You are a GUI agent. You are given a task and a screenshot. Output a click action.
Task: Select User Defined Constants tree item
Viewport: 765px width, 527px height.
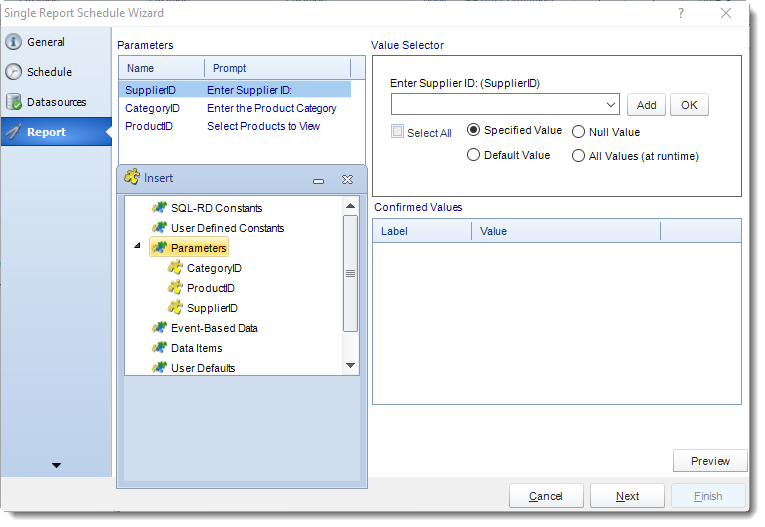[227, 228]
